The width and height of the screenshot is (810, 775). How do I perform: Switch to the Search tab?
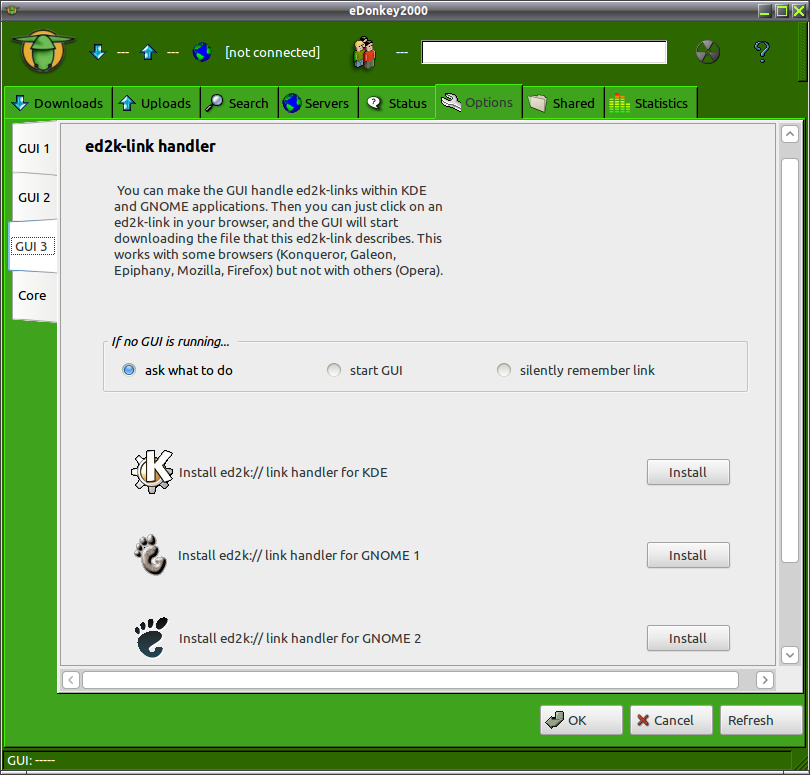coord(239,103)
